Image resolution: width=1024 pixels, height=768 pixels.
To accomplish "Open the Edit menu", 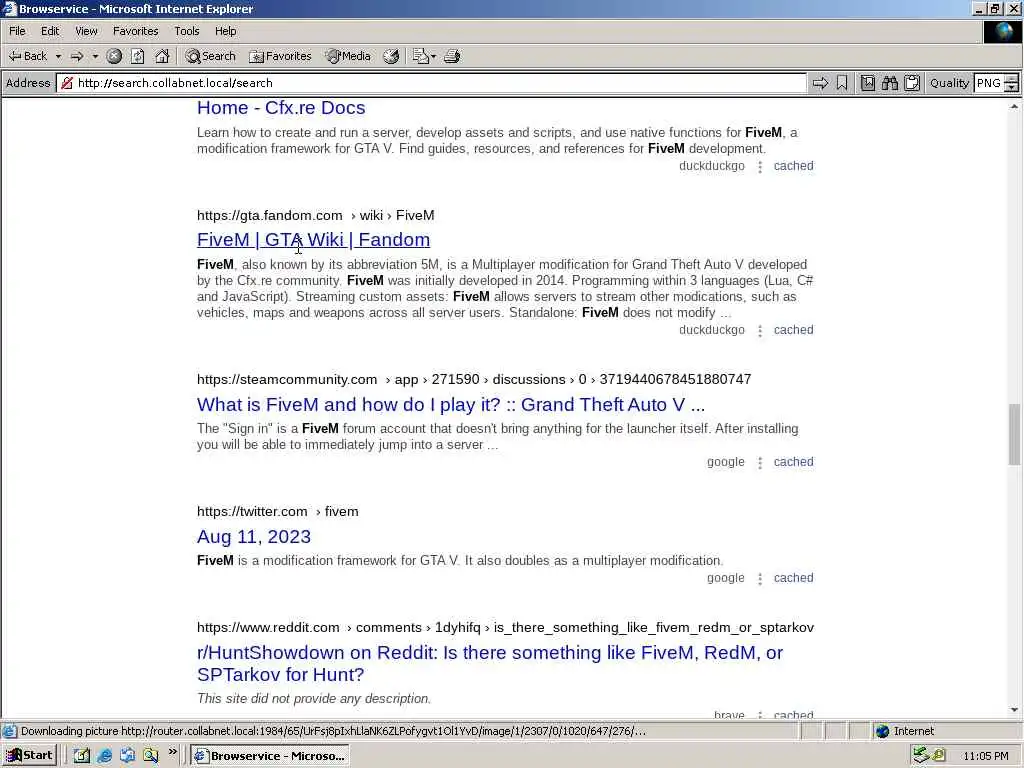I will 50,31.
